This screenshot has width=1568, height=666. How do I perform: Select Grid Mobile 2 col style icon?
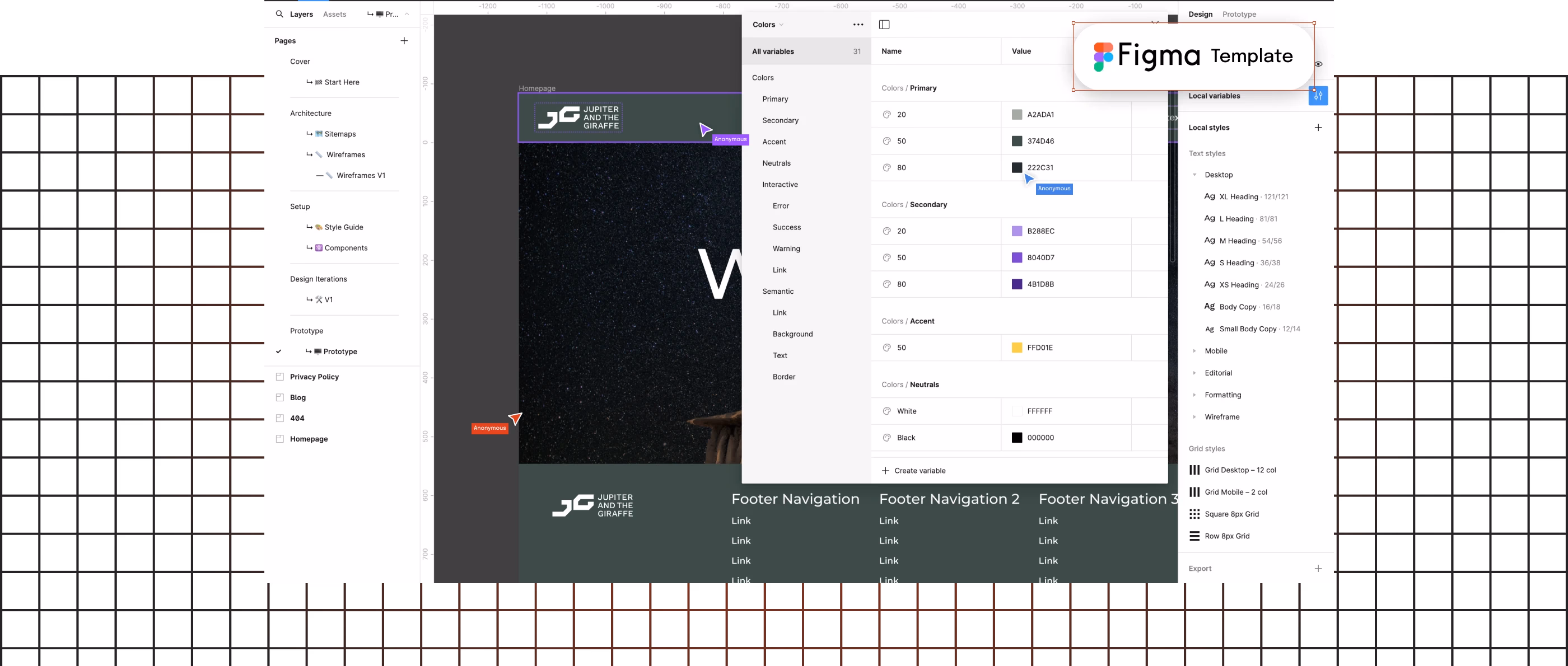tap(1194, 491)
